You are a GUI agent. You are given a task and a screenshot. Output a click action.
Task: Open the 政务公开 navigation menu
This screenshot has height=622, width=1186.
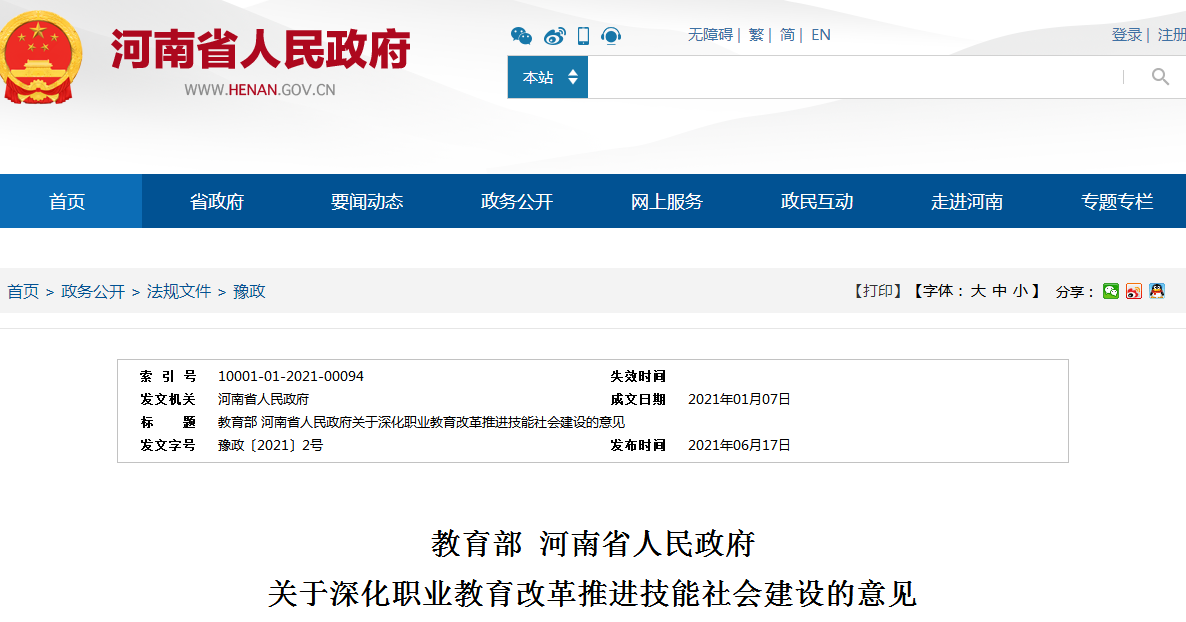[516, 201]
